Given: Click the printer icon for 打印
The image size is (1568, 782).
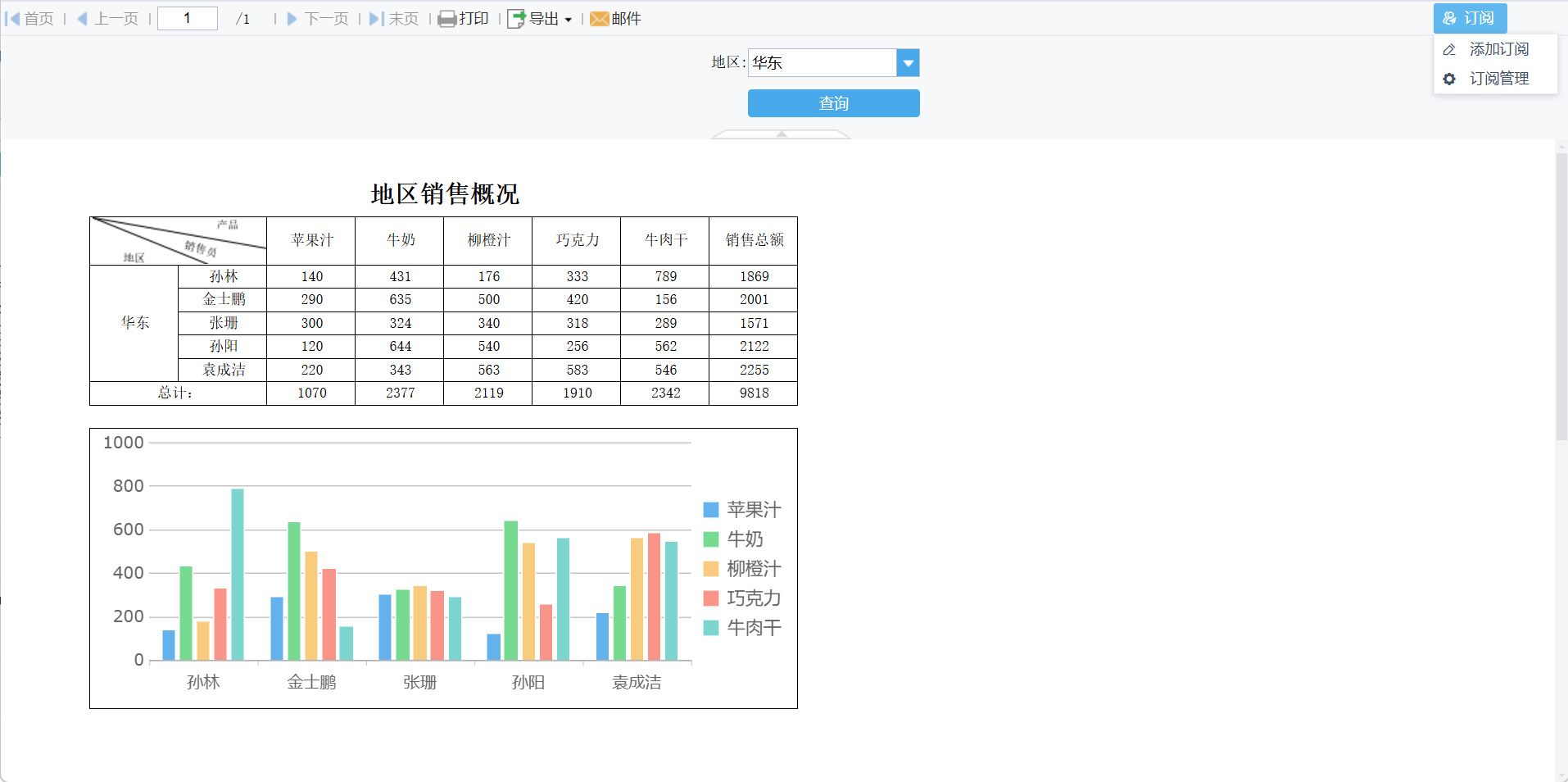Looking at the screenshot, I should click(447, 19).
